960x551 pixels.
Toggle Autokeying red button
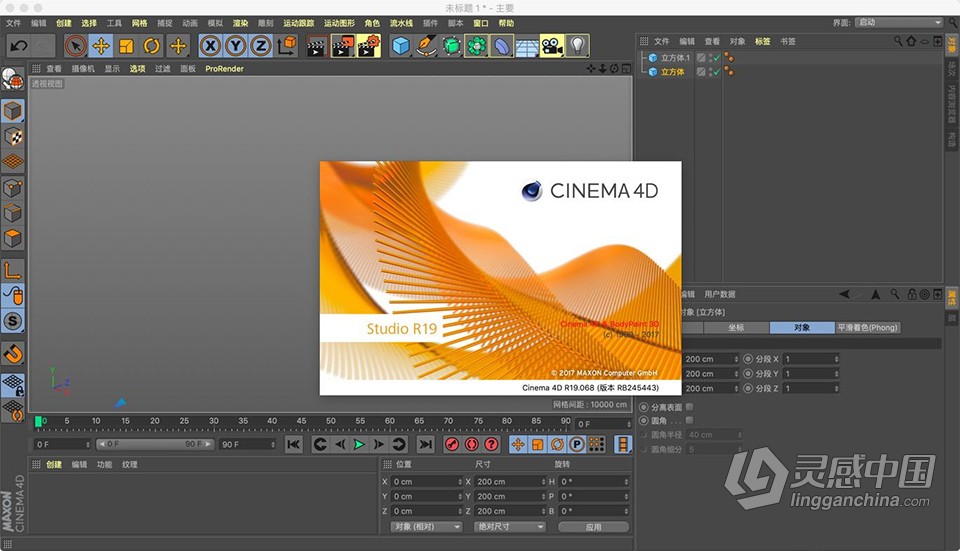point(471,444)
